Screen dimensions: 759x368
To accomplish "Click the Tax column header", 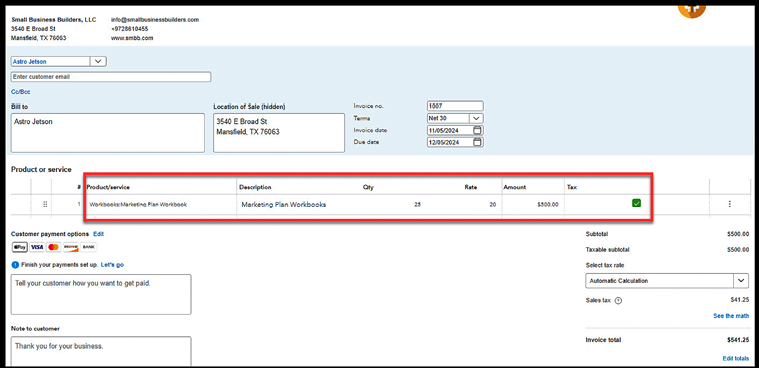I will (x=572, y=187).
